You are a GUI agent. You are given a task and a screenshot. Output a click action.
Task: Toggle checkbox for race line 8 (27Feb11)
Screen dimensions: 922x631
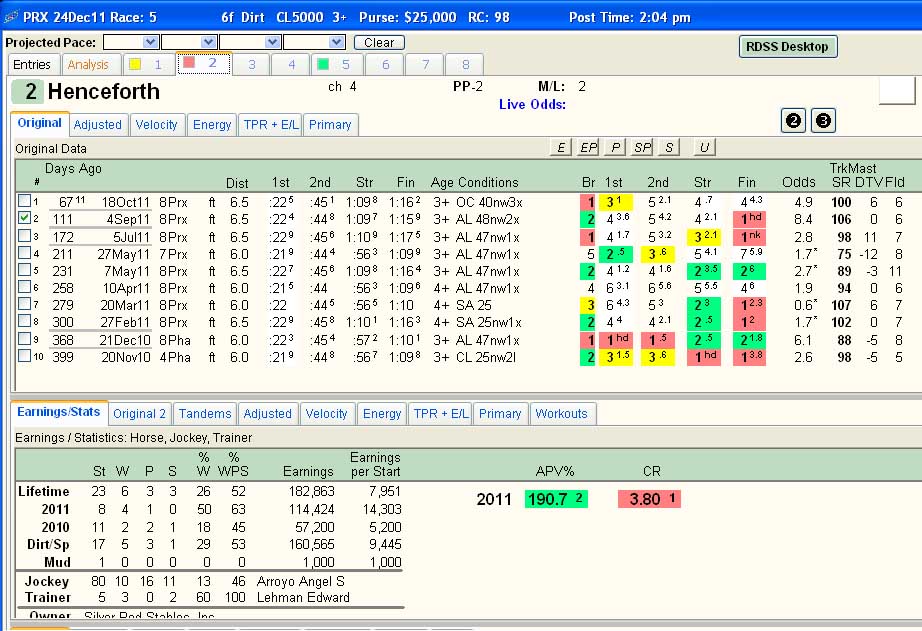coord(24,320)
